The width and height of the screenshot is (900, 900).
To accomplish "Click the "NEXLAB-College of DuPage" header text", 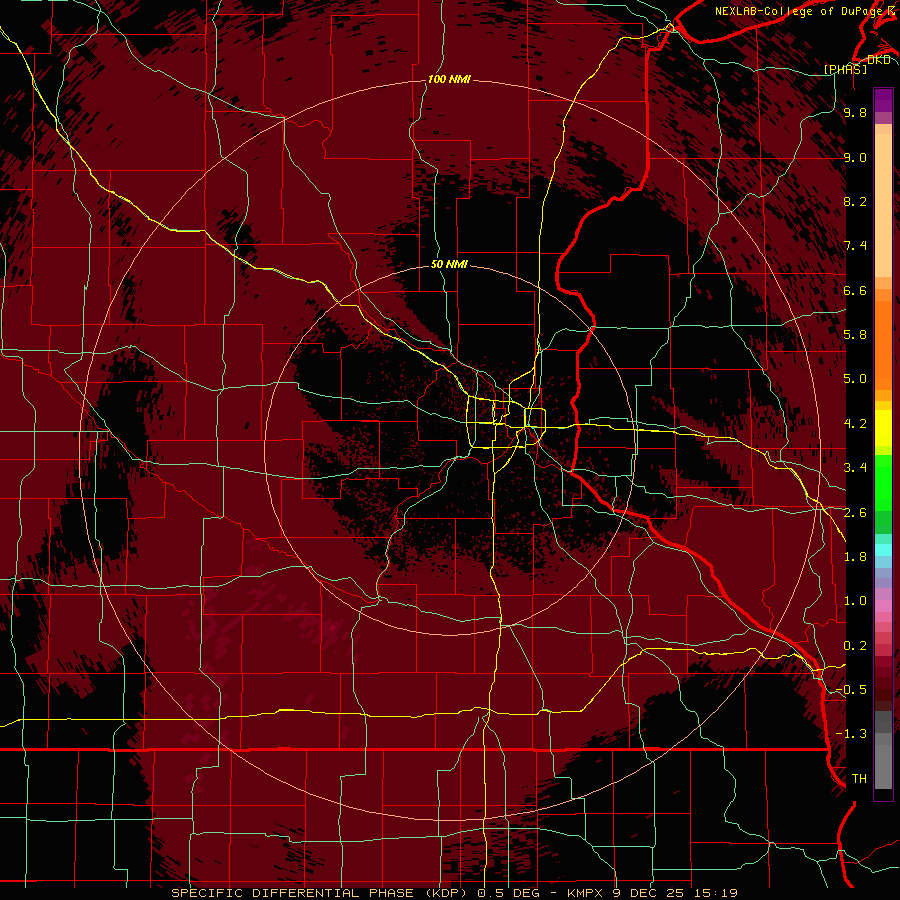I will point(798,11).
